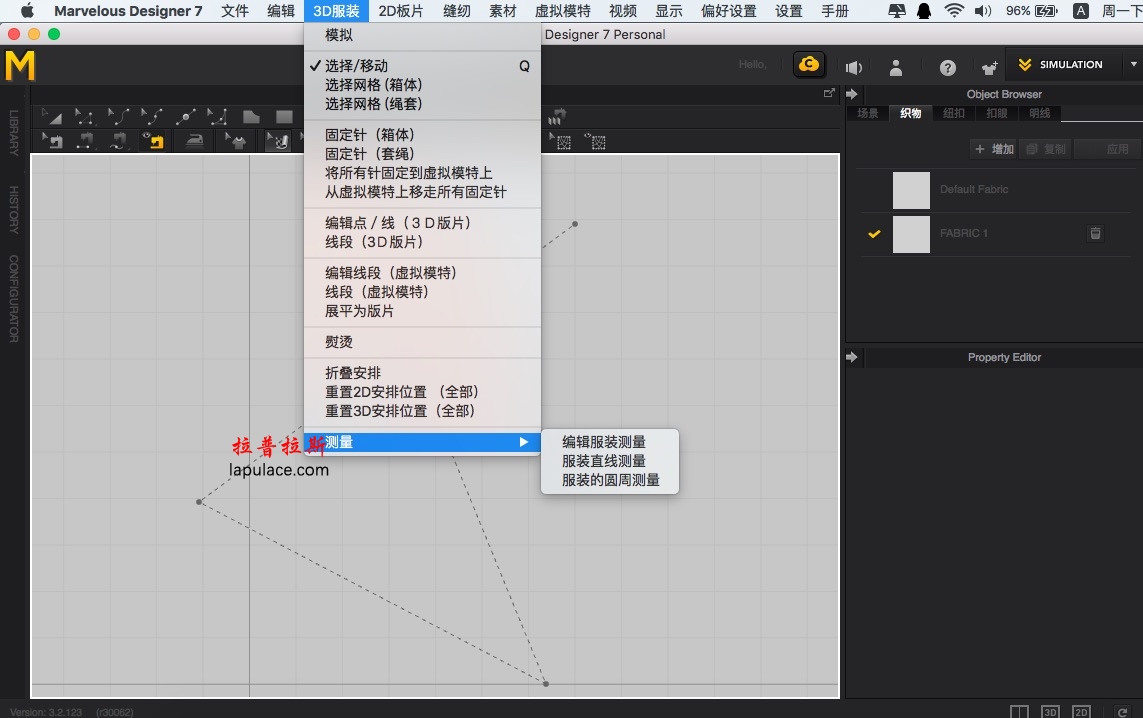Select the Transform Pattern tool
This screenshot has width=1143, height=718.
51,117
